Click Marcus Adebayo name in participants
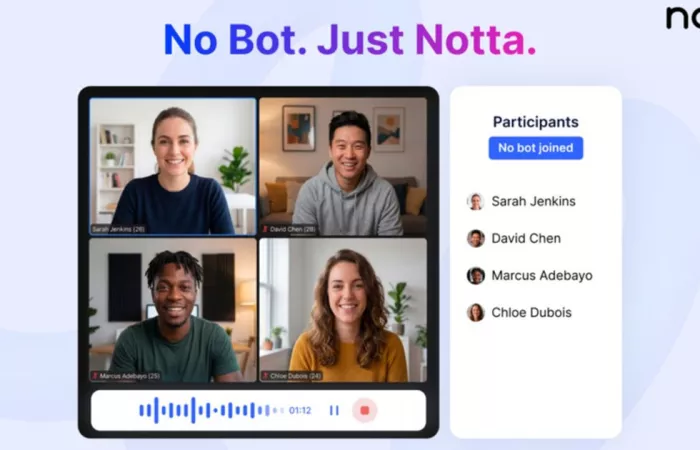 tap(542, 275)
